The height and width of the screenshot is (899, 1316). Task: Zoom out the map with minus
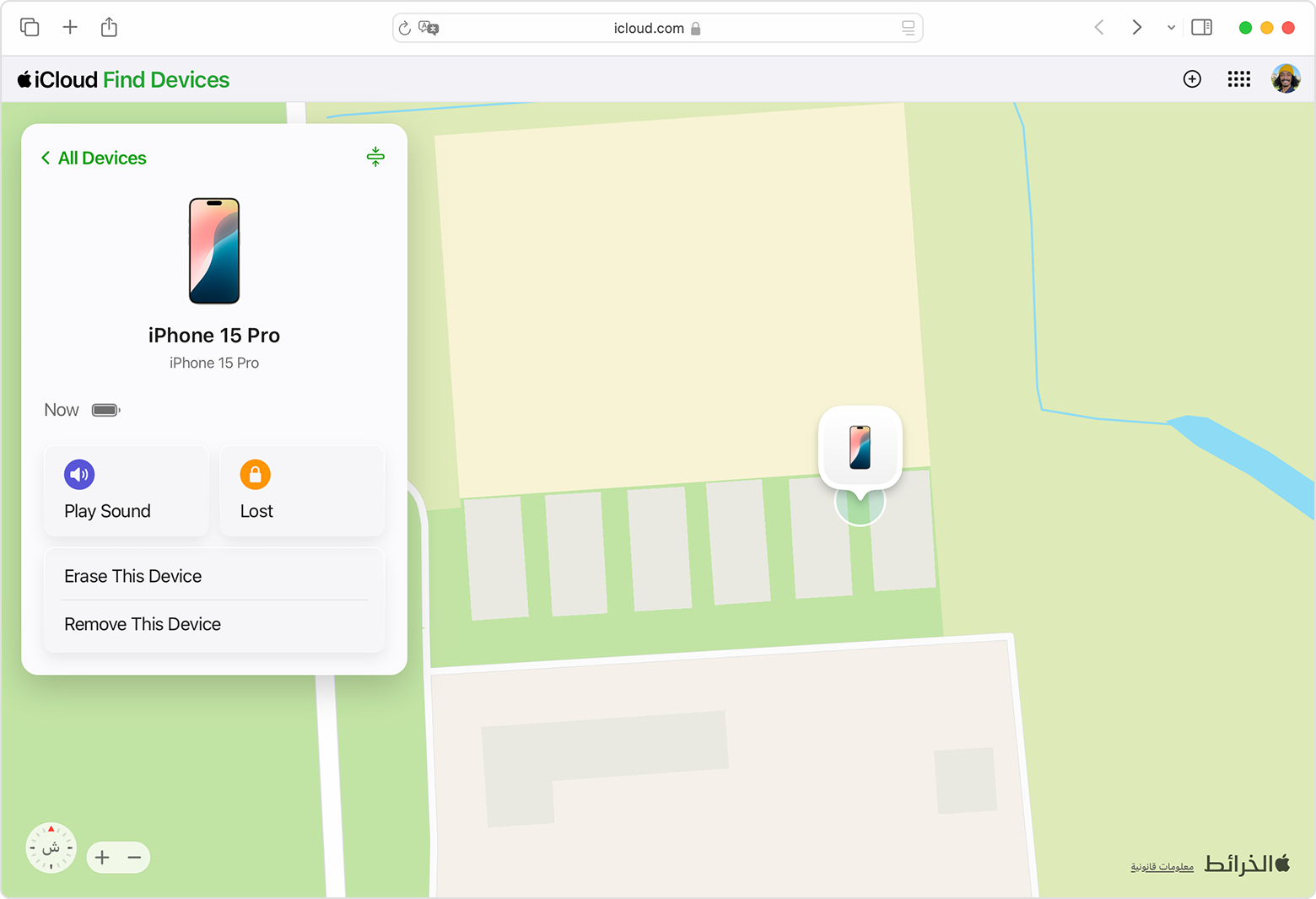point(134,858)
